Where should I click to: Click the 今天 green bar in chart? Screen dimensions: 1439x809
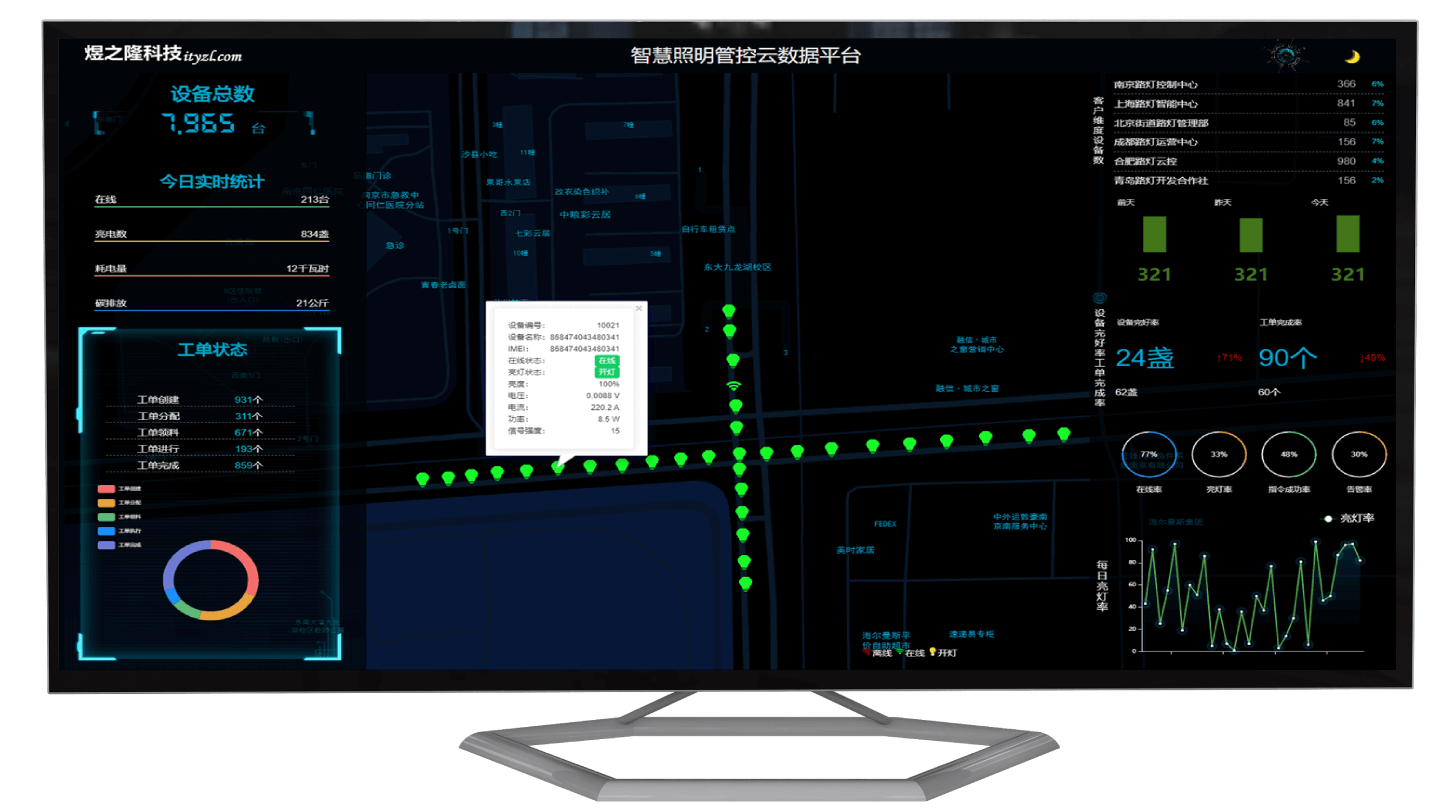[1348, 234]
